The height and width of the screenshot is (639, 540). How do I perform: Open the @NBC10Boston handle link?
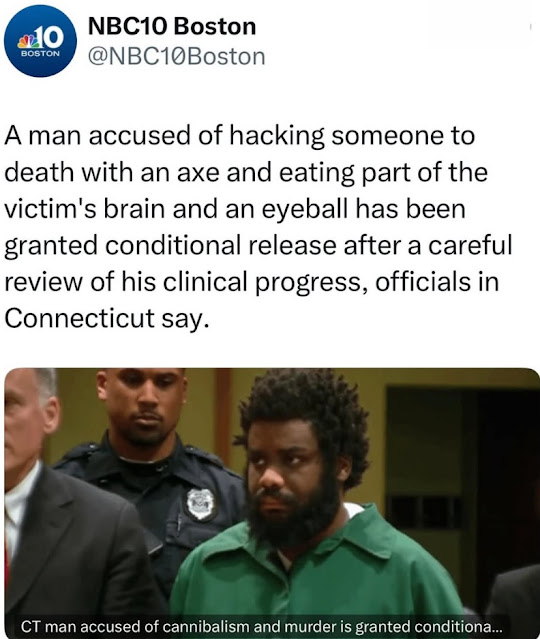click(176, 56)
